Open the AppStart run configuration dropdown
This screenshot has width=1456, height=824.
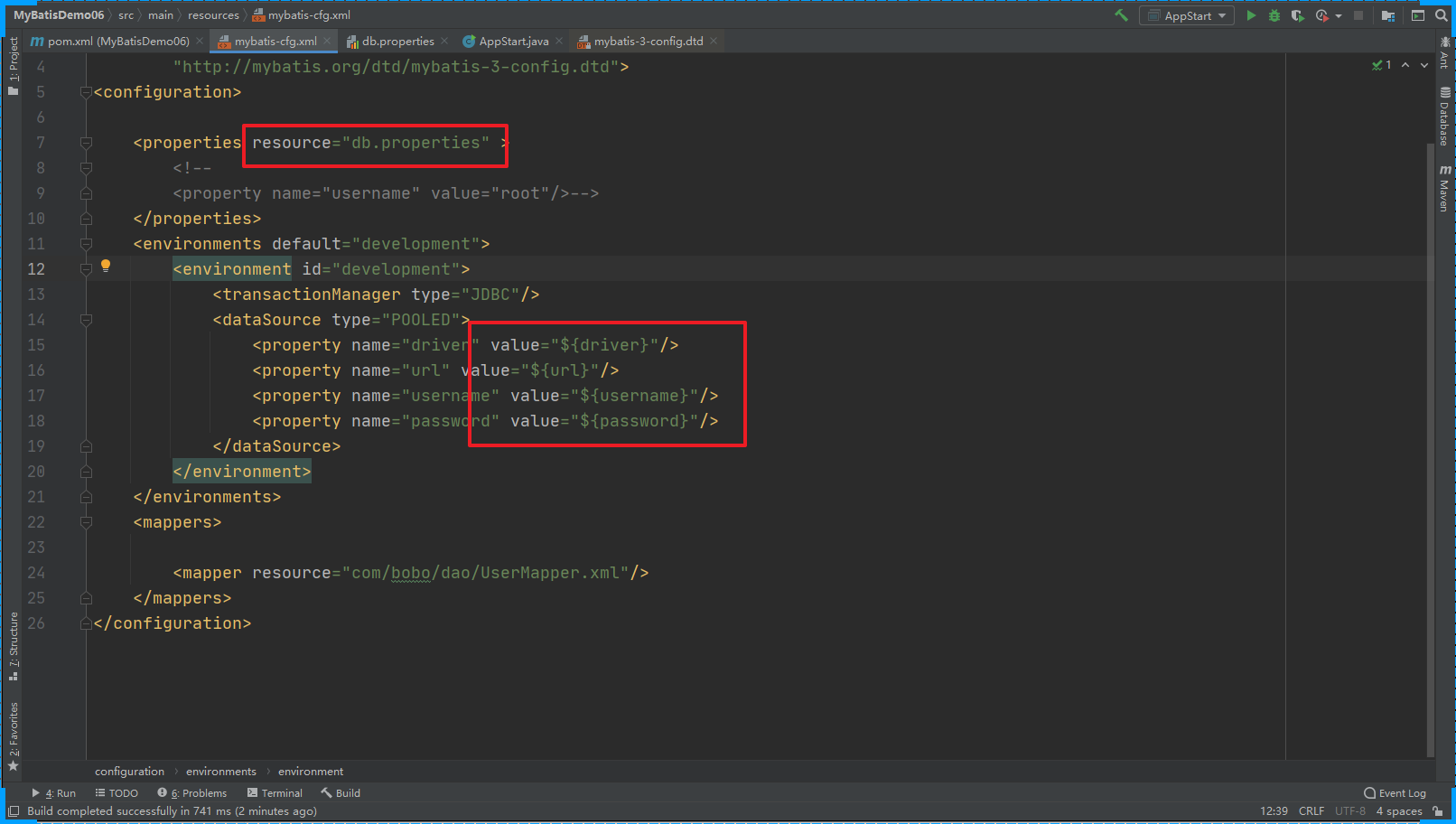[x=1187, y=15]
